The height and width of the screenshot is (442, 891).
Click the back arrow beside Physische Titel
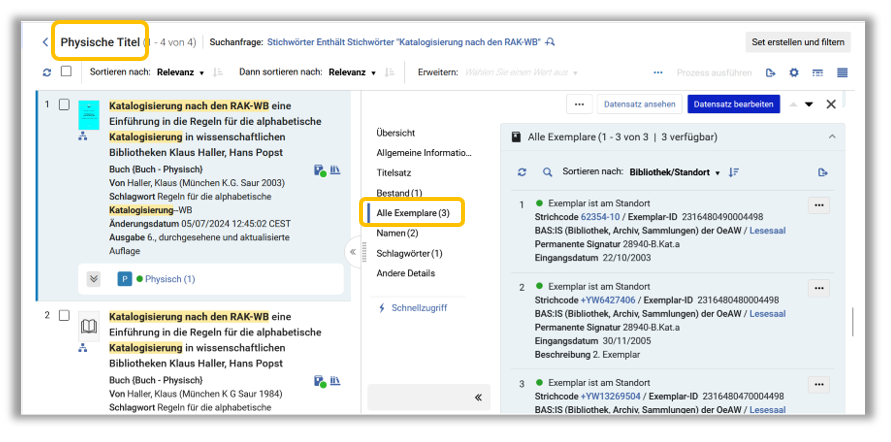point(45,42)
